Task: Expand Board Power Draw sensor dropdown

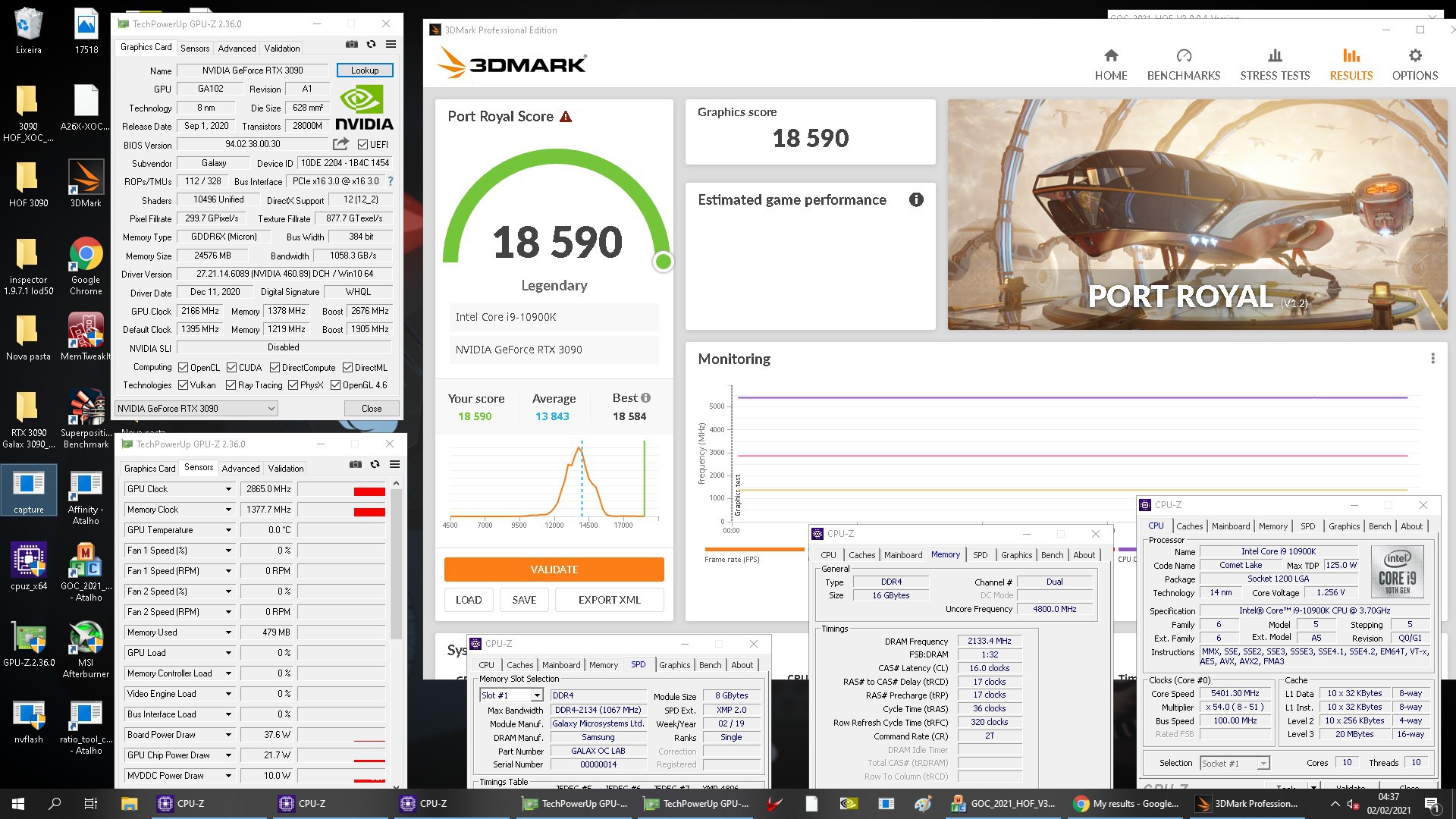Action: pyautogui.click(x=228, y=735)
